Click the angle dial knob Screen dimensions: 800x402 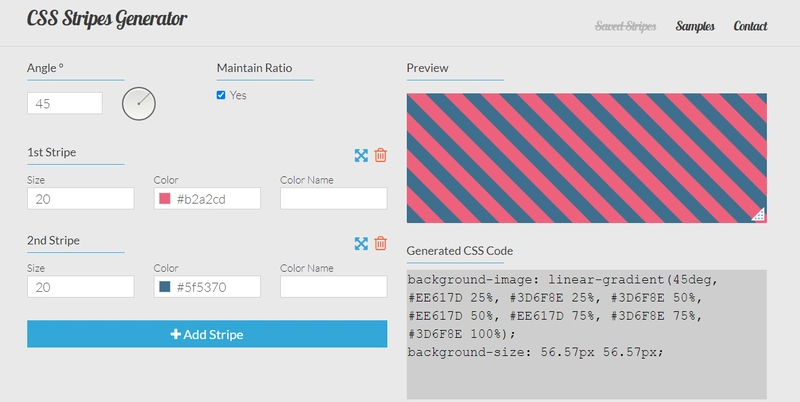click(139, 104)
